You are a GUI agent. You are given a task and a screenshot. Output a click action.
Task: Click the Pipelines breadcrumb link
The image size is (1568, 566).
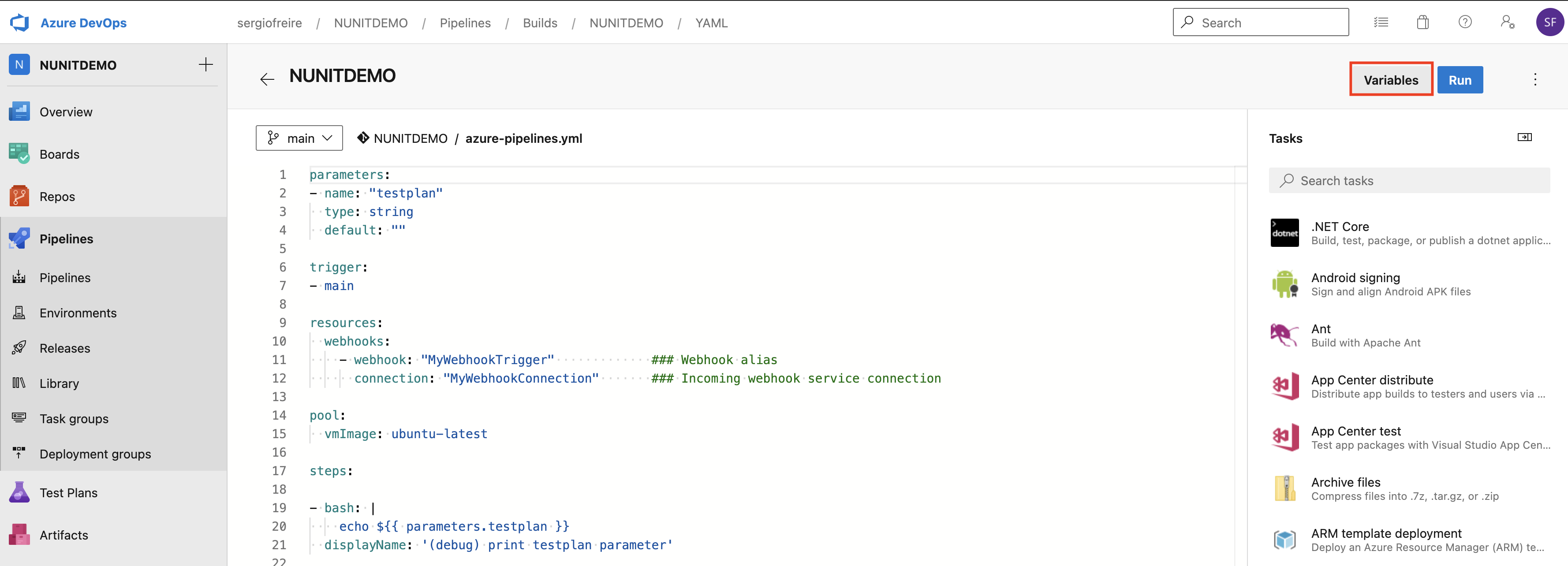pos(465,22)
